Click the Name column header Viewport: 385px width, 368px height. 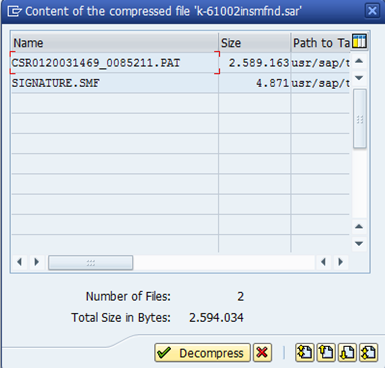(115, 43)
